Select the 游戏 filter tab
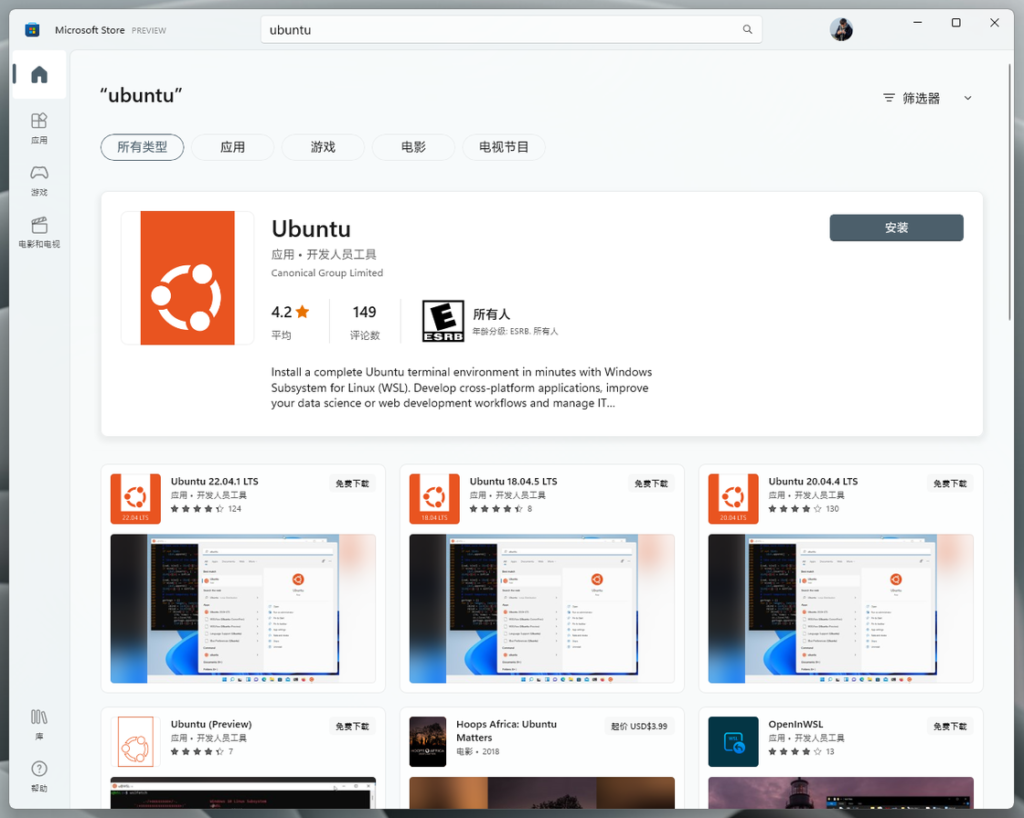Viewport: 1024px width, 818px height. click(323, 147)
